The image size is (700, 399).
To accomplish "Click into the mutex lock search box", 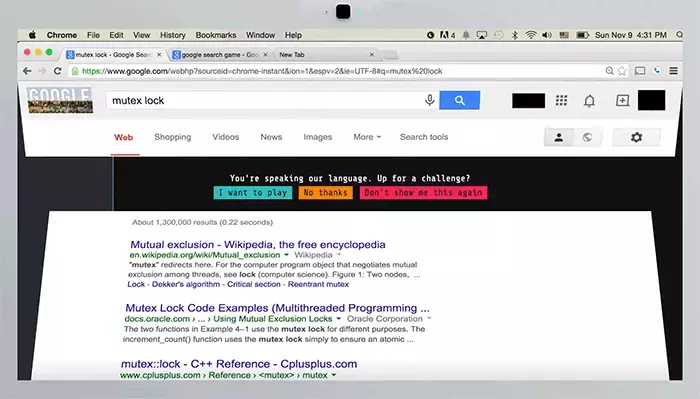I will 263,100.
